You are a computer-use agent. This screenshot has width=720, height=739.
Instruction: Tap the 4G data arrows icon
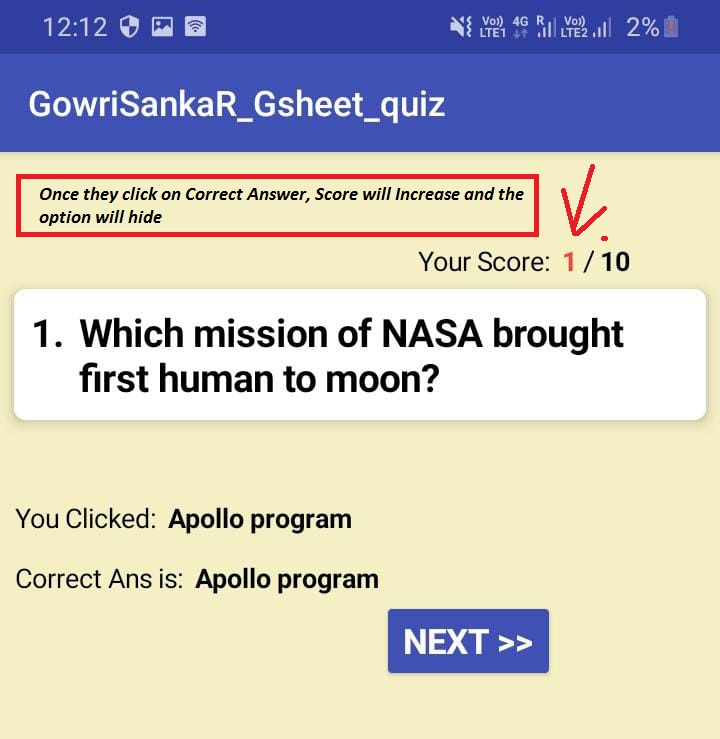click(520, 27)
